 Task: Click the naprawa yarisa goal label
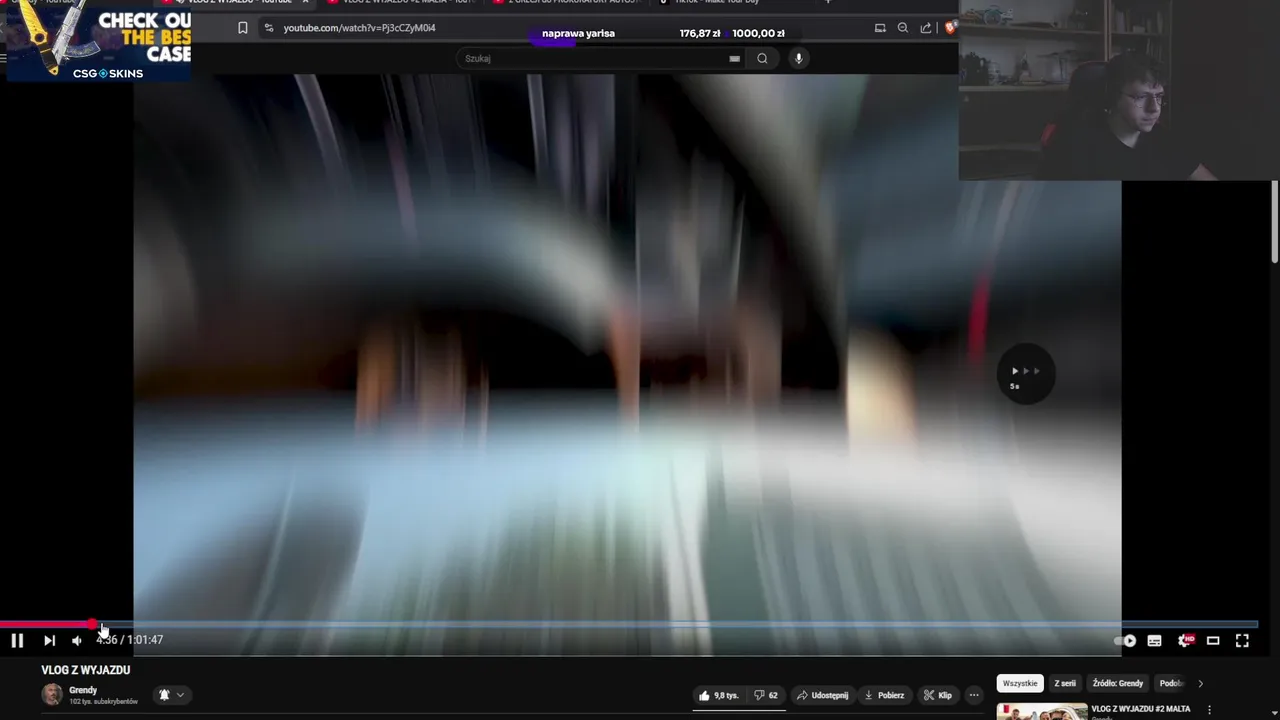click(x=578, y=33)
